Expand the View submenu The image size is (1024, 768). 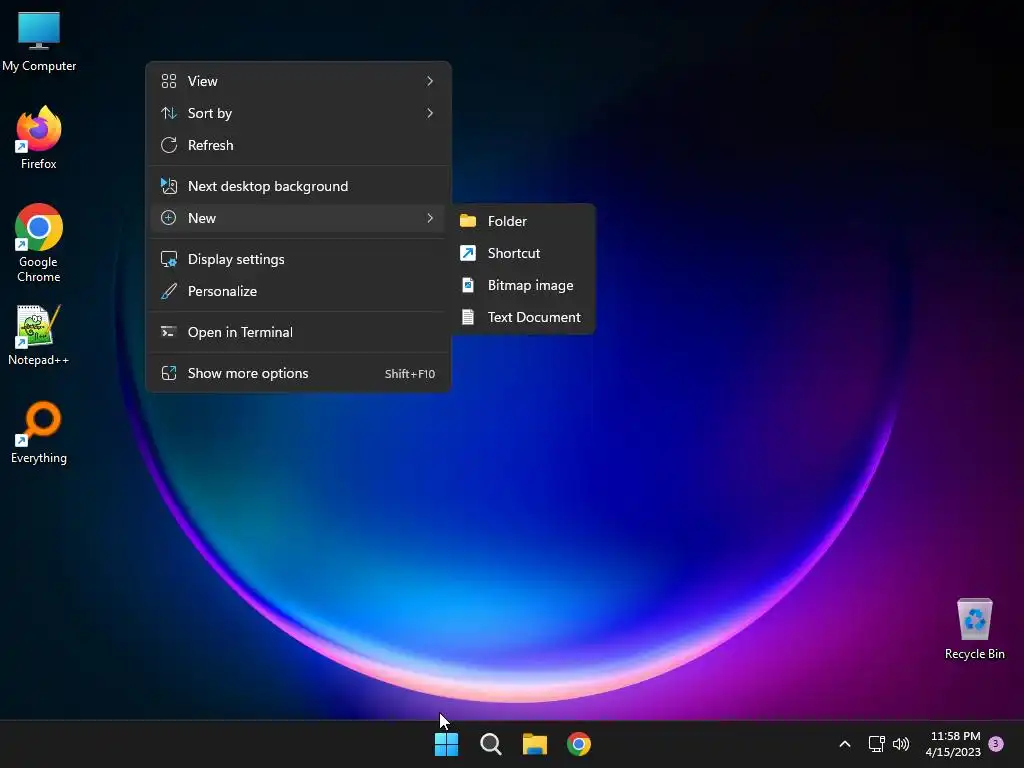[x=298, y=81]
